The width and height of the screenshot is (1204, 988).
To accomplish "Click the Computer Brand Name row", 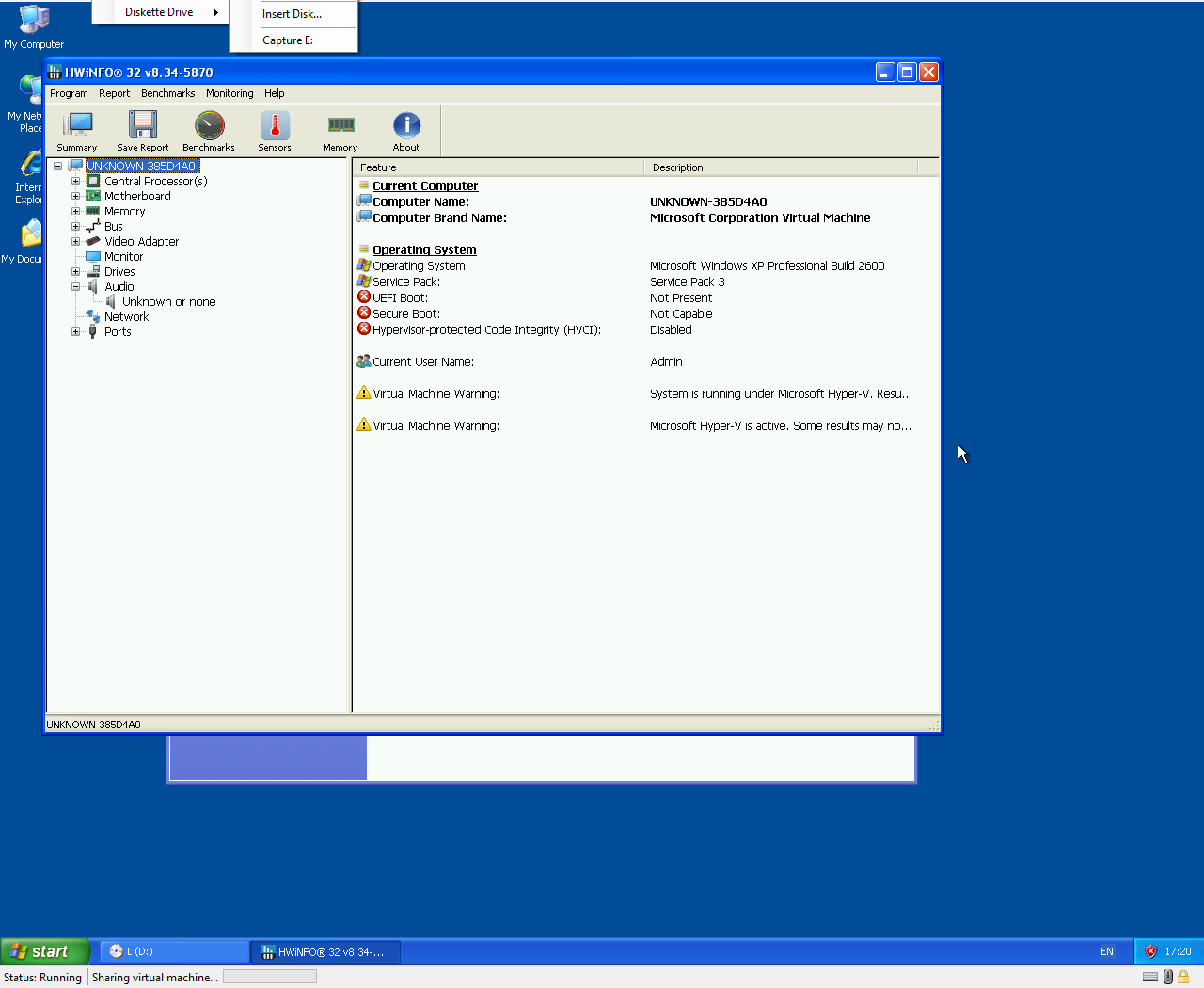I will click(x=646, y=218).
